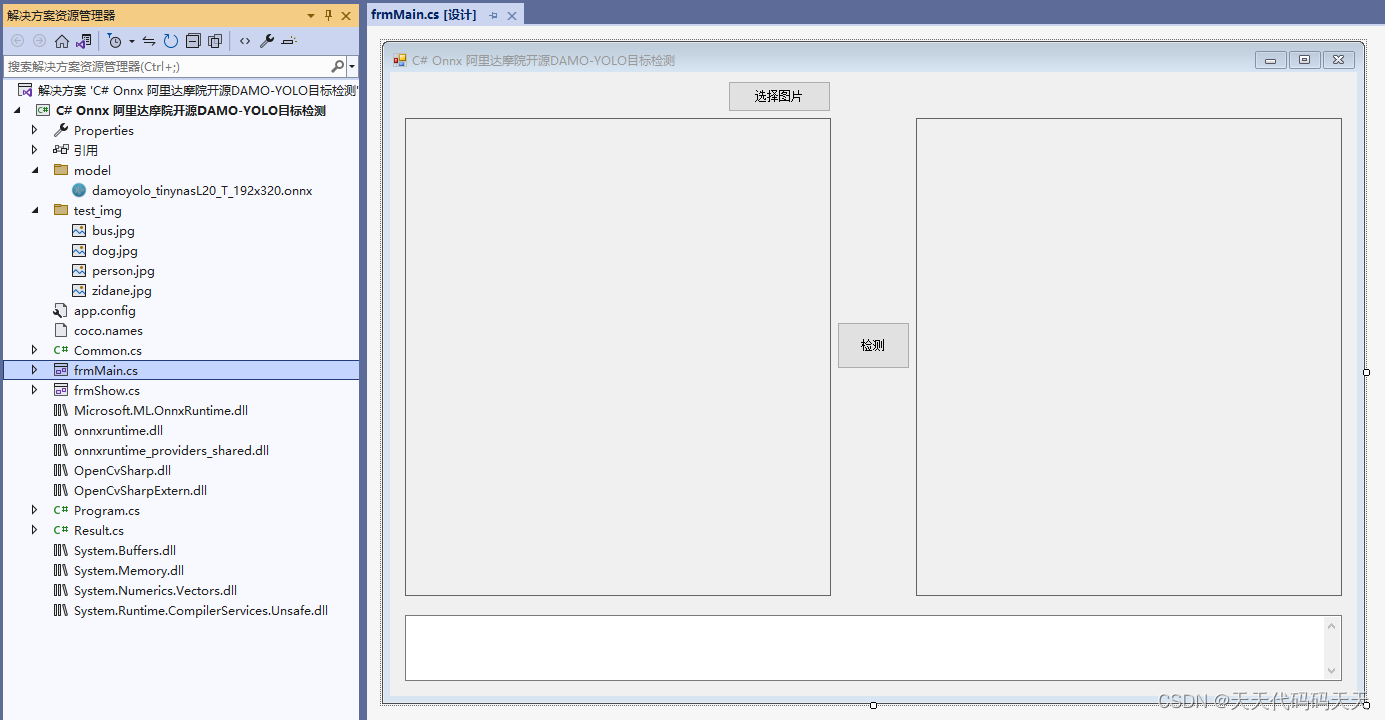Click the magnifier search icon in Solution Explorer
Image resolution: width=1385 pixels, height=720 pixels.
(x=337, y=66)
